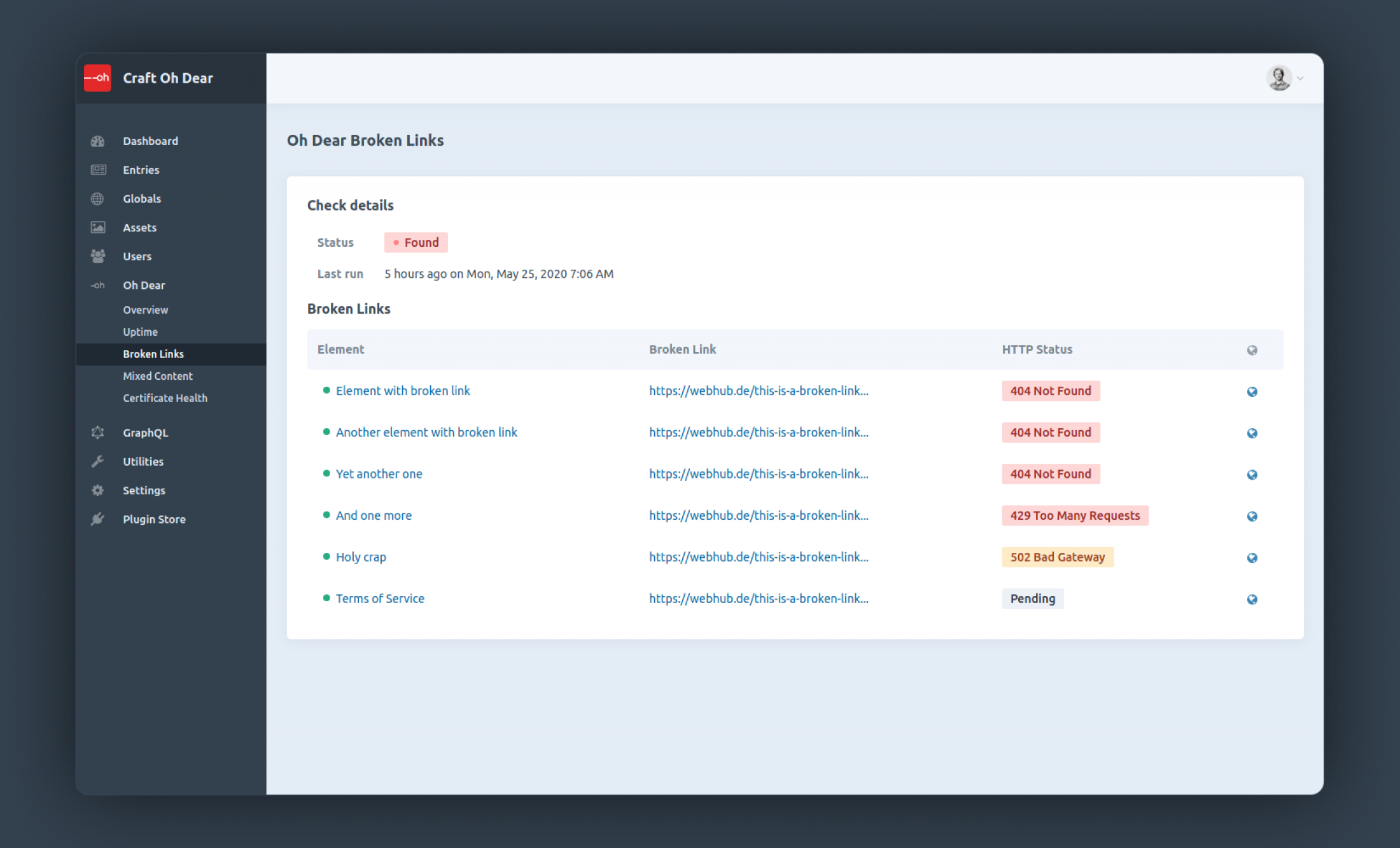Click the 502 Bad Gateway badge
Viewport: 1400px width, 848px height.
[x=1058, y=557]
